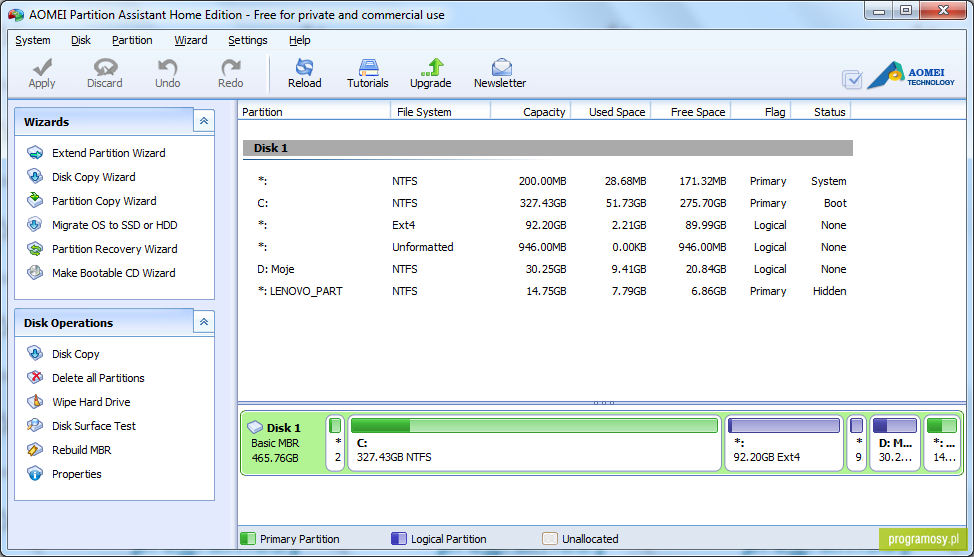
Task: Click the Migrate OS to SSD icon
Action: (35, 225)
